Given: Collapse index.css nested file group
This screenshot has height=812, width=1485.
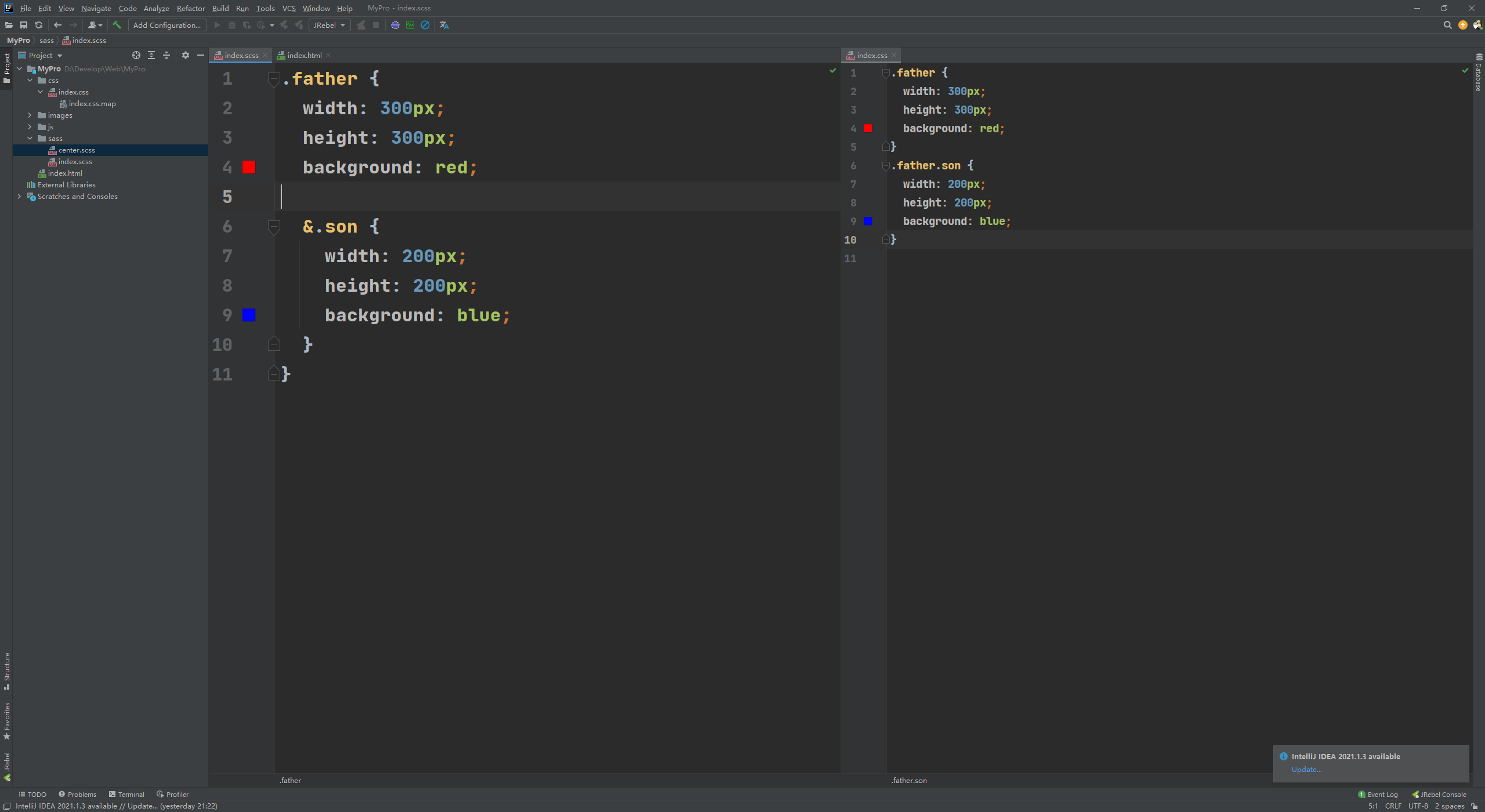Looking at the screenshot, I should 41,92.
